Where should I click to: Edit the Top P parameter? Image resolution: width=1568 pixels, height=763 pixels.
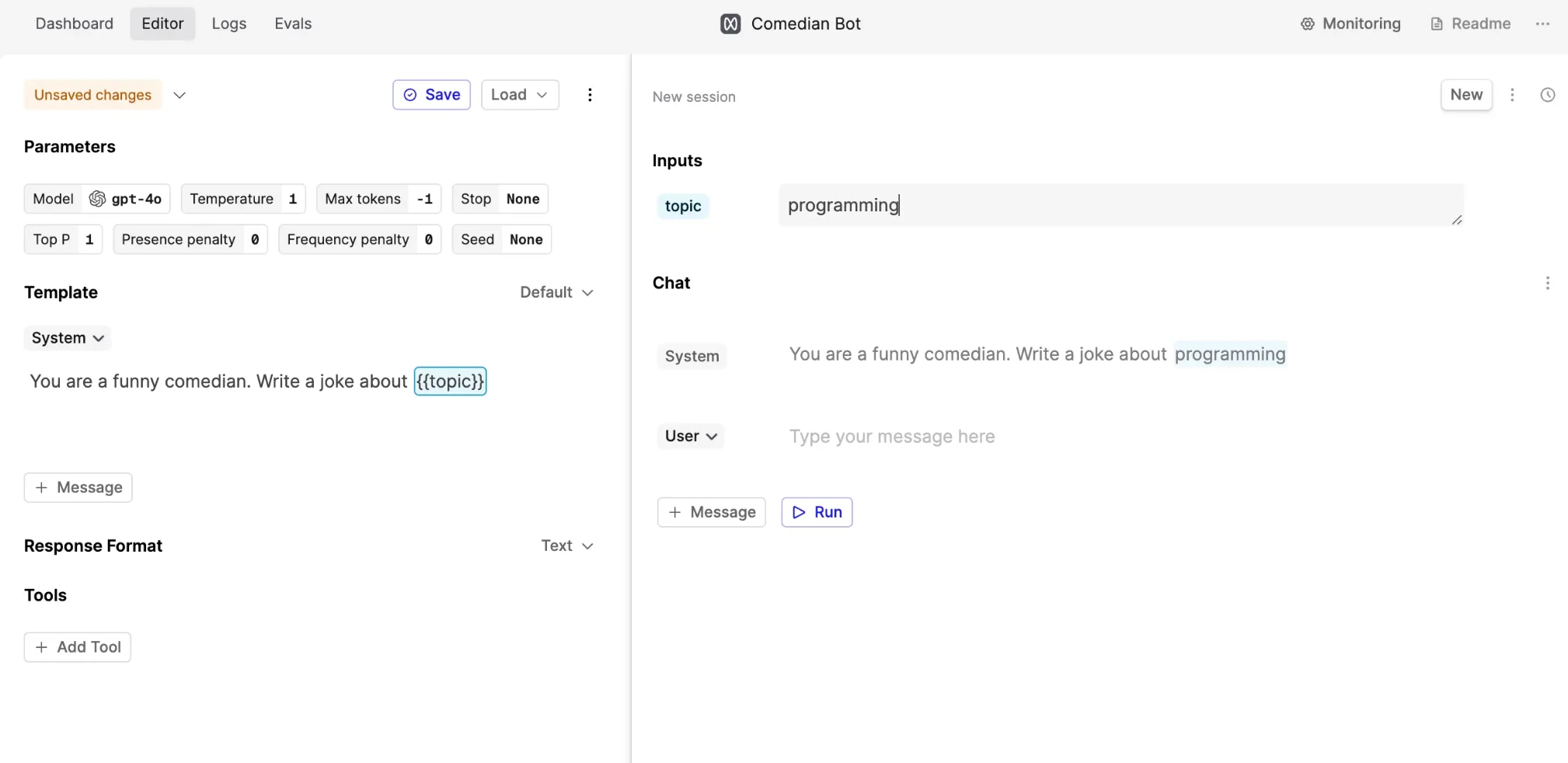click(63, 239)
